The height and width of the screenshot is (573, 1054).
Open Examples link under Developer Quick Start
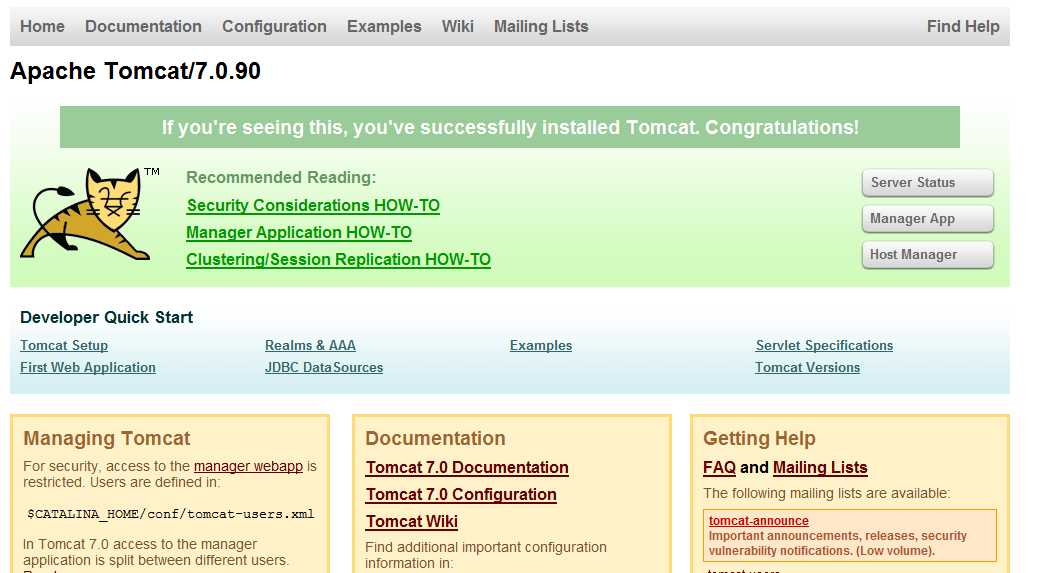point(541,345)
